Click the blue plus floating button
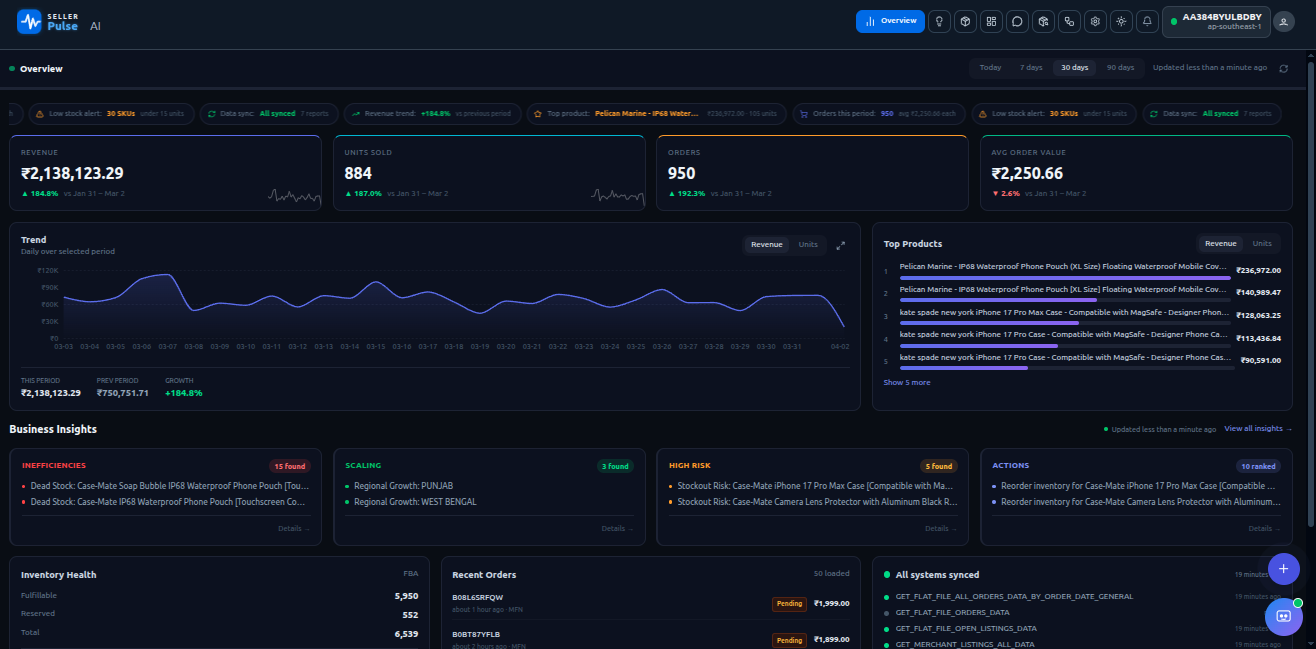This screenshot has width=1316, height=649. [x=1283, y=569]
